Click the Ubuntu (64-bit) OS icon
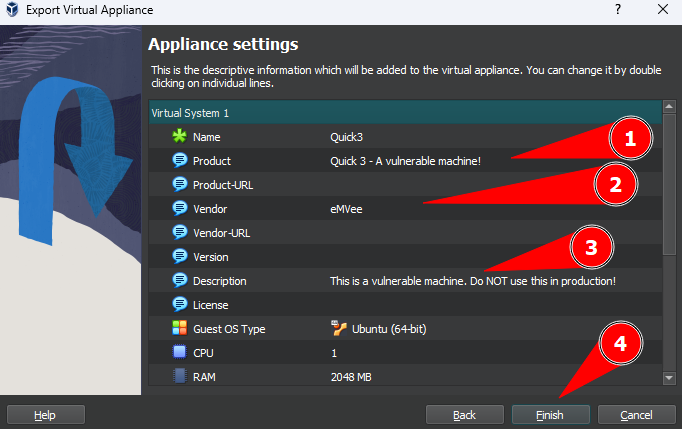Viewport: 682px width, 429px height. [x=339, y=329]
